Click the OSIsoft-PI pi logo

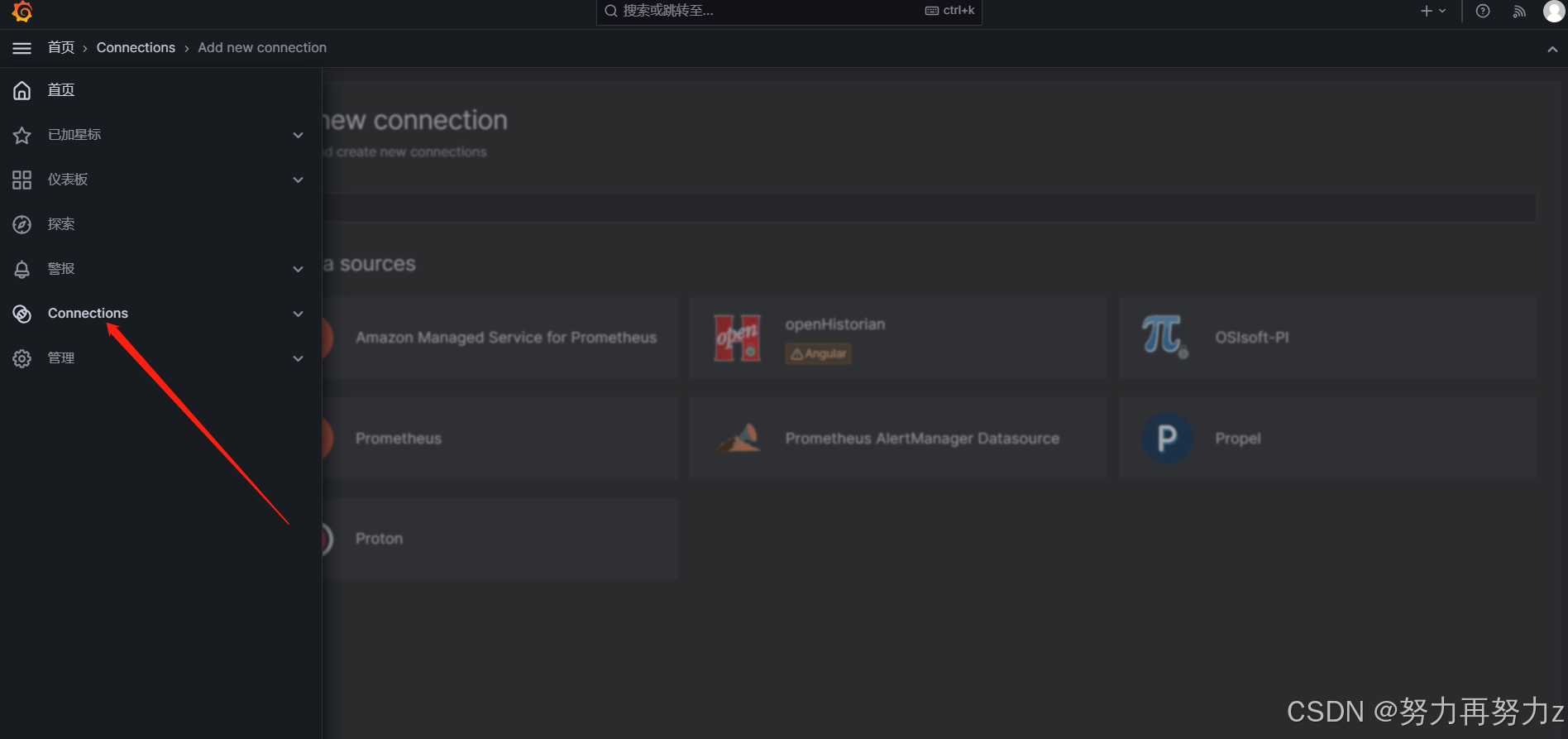(x=1164, y=336)
